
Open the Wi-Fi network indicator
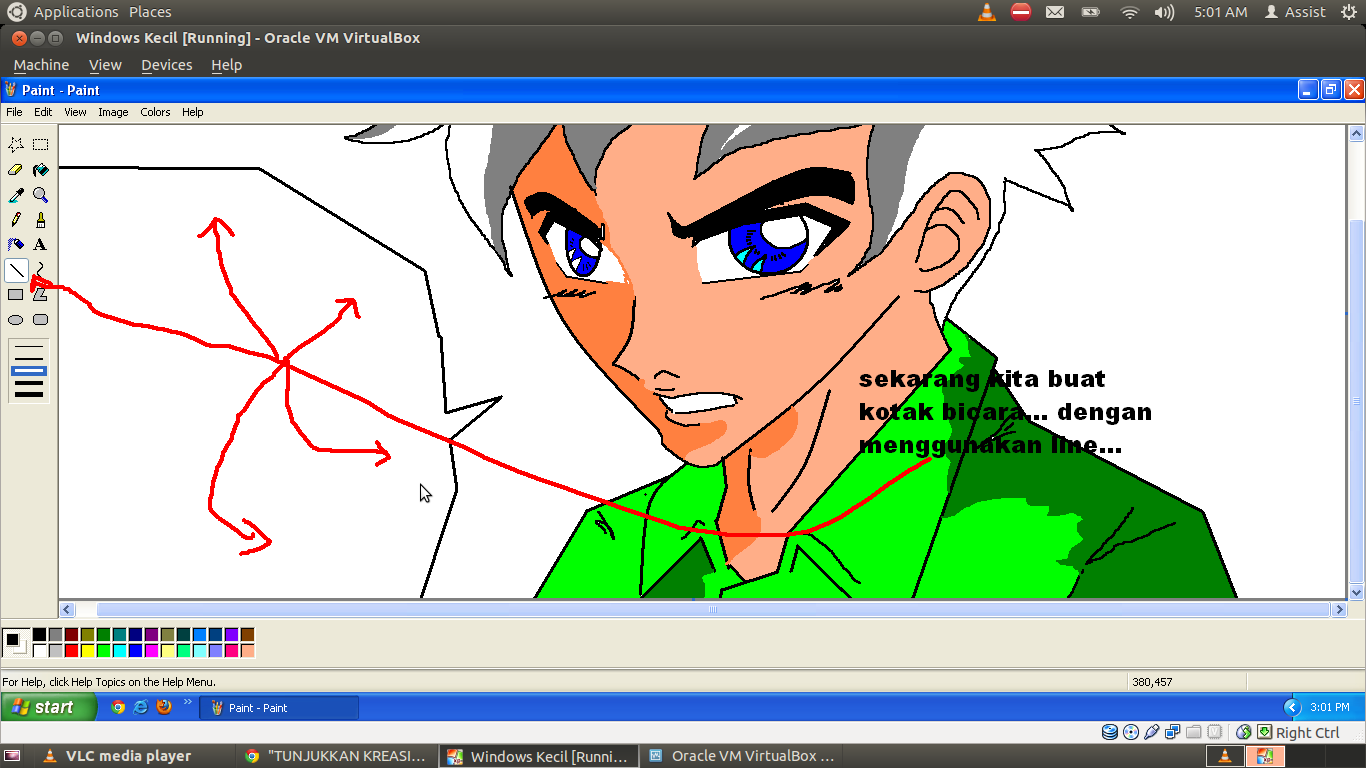click(x=1129, y=12)
